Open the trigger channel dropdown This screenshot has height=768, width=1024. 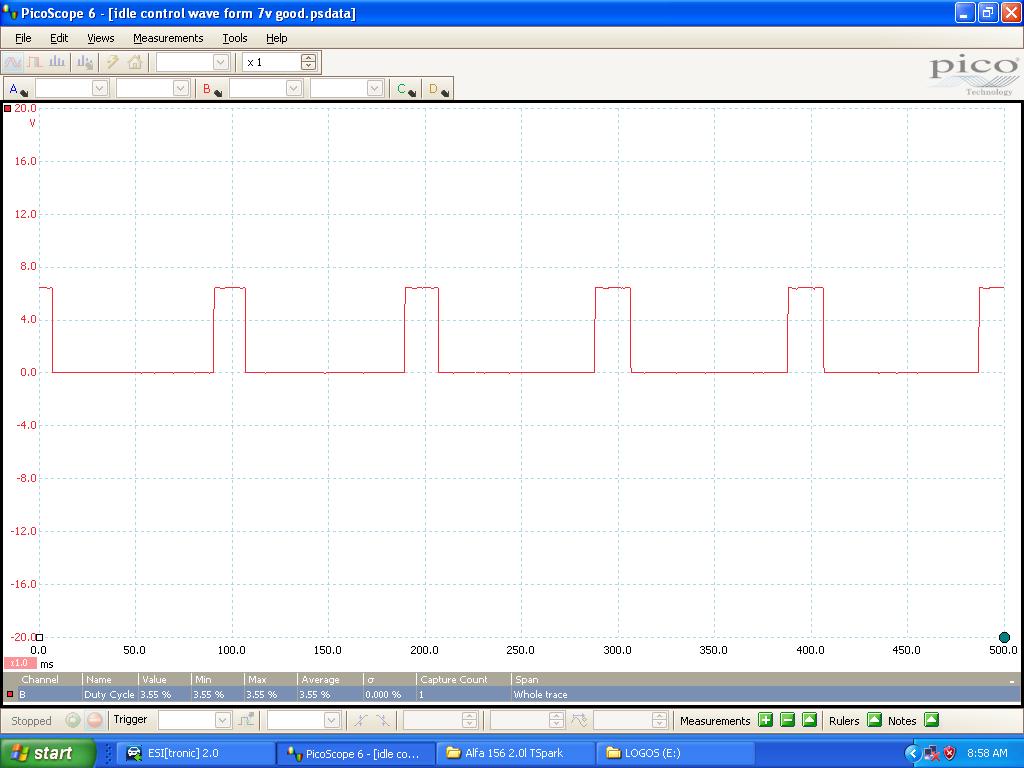tap(332, 720)
